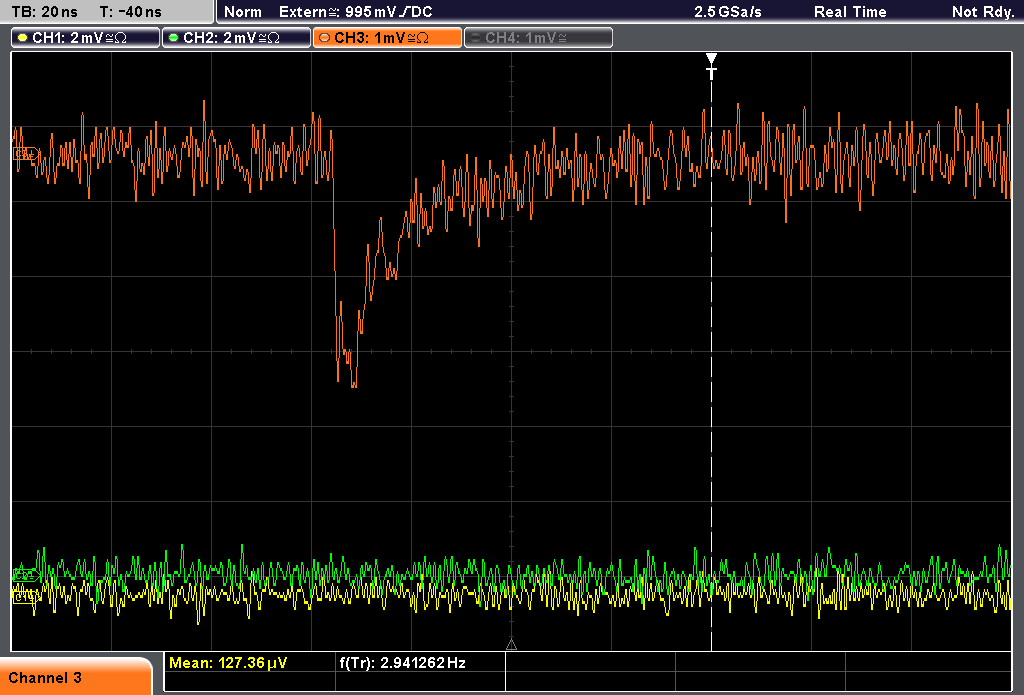The image size is (1024, 695).
Task: Select the CH2 2mV channel button
Action: click(x=236, y=38)
